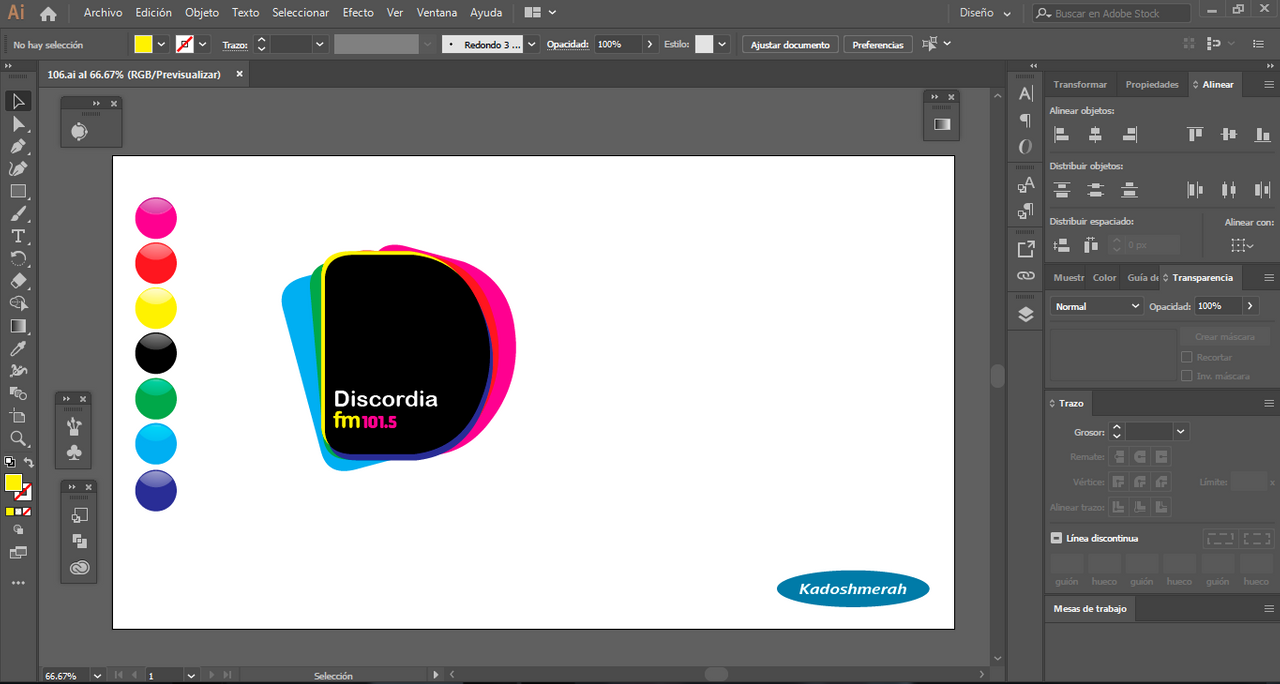Select the Pen tool
This screenshot has height=684, width=1280.
click(18, 146)
